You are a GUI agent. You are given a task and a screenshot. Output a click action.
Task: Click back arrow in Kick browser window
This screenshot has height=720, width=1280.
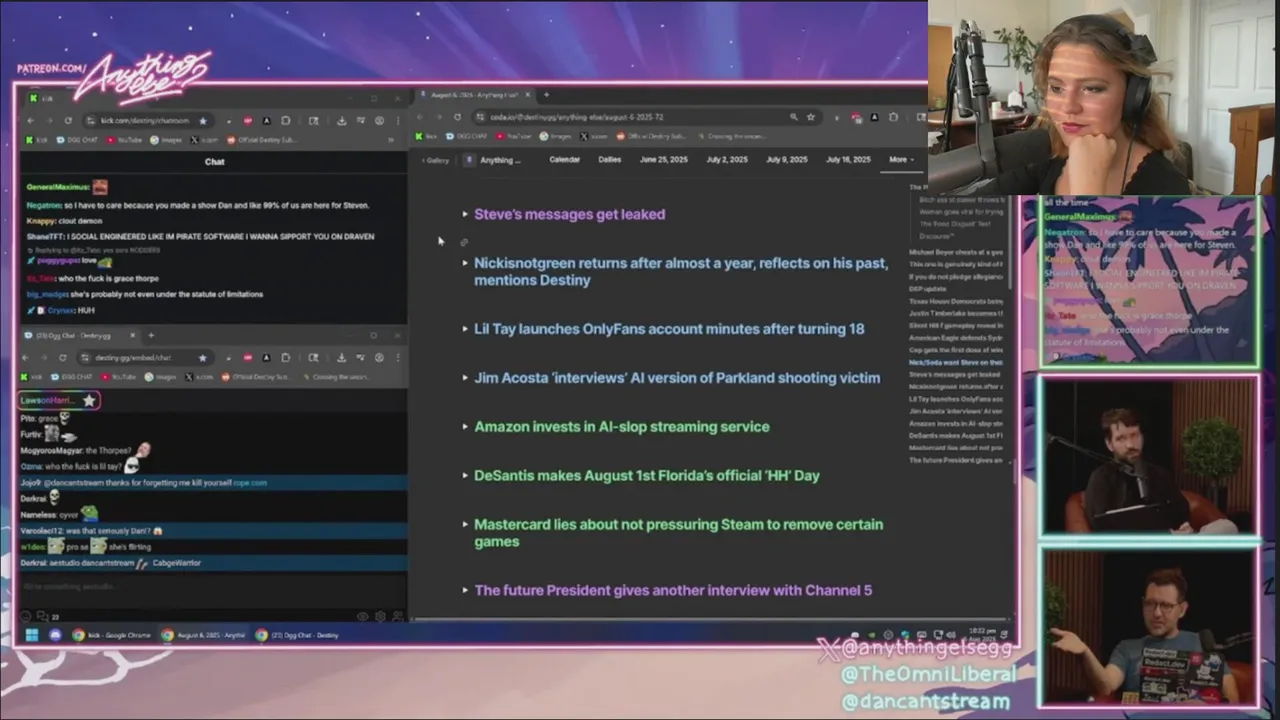click(x=30, y=120)
